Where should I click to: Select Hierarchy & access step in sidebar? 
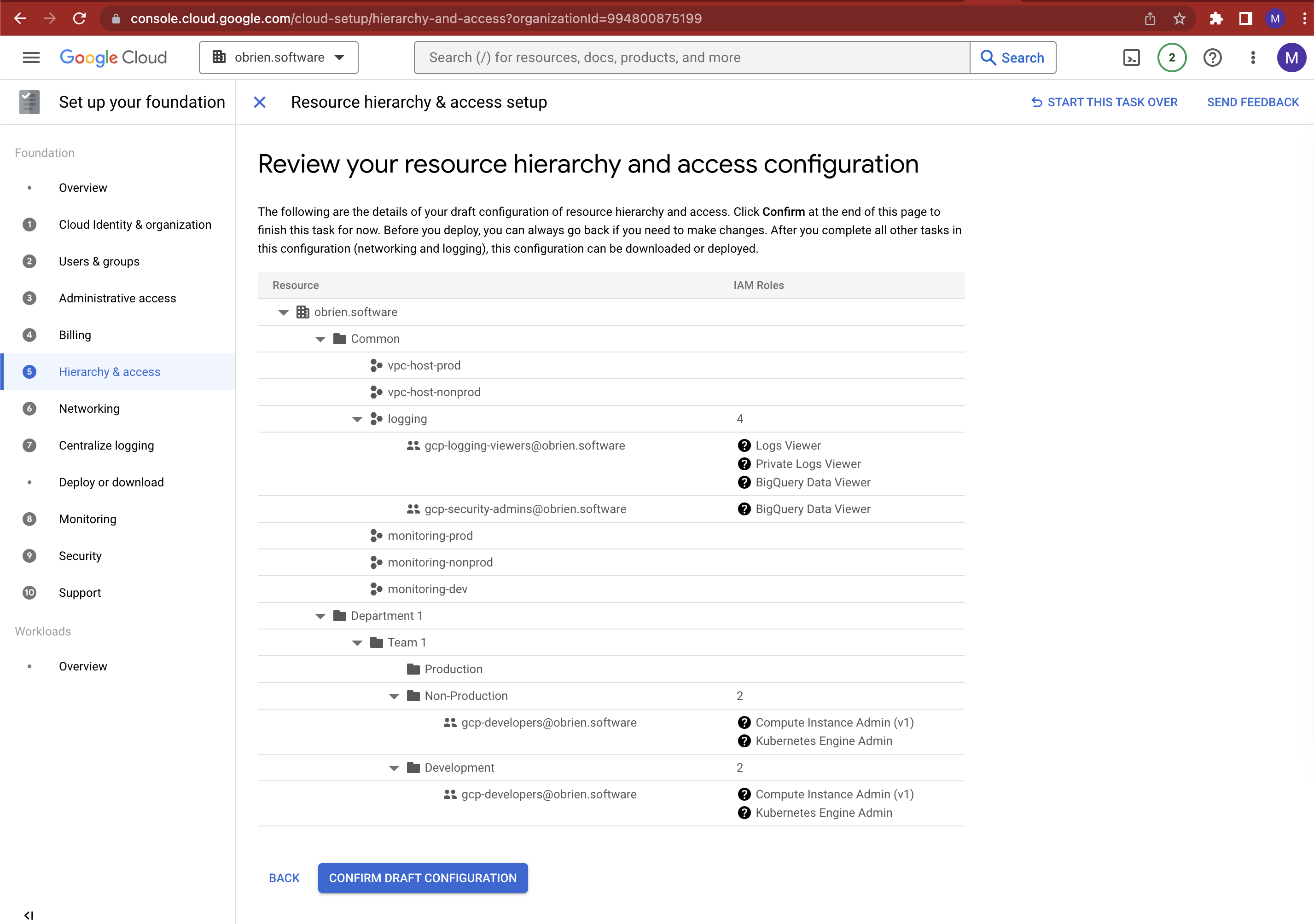tap(109, 371)
